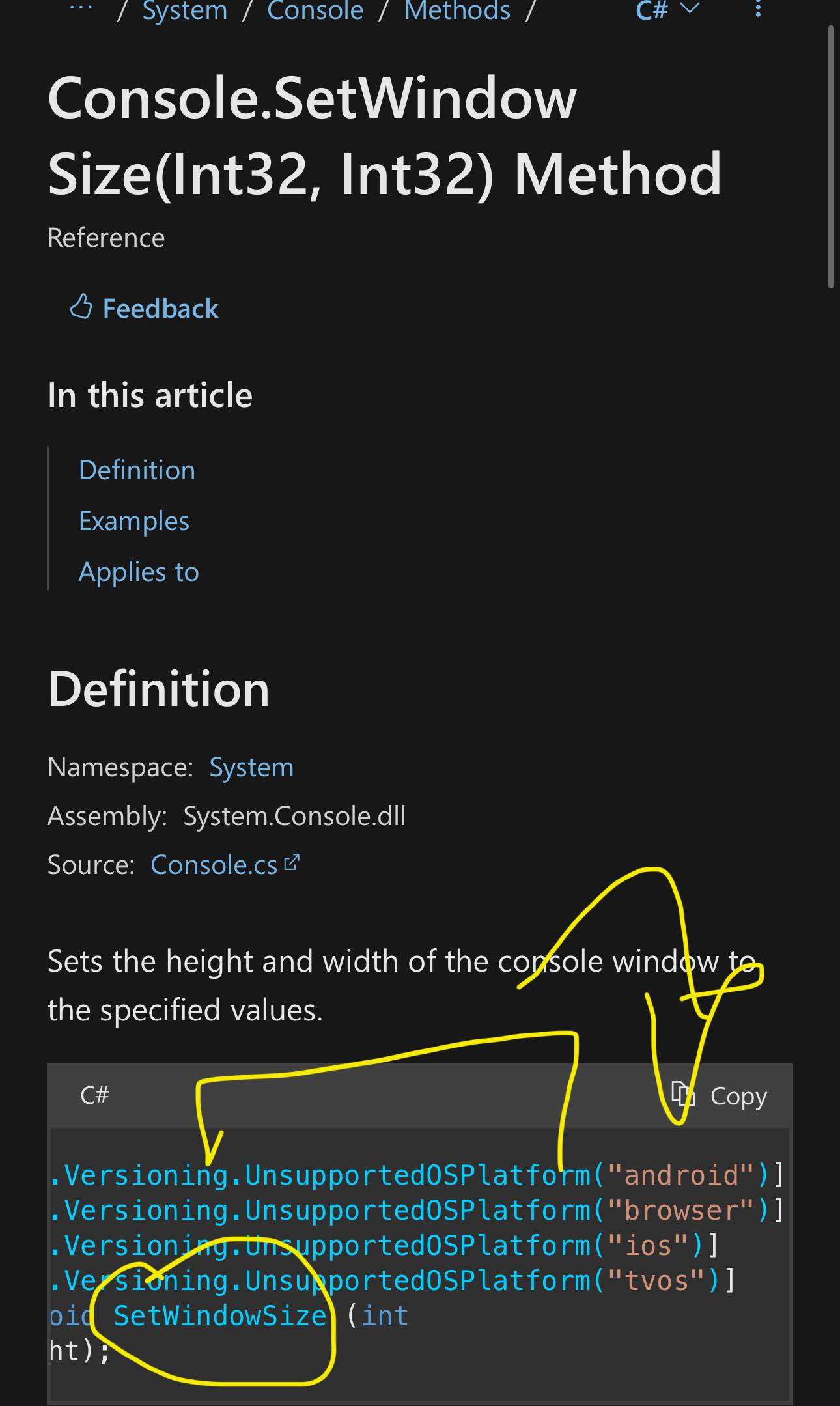Open the three-dot more options menu
Image resolution: width=840 pixels, height=1406 pixels.
point(758,9)
